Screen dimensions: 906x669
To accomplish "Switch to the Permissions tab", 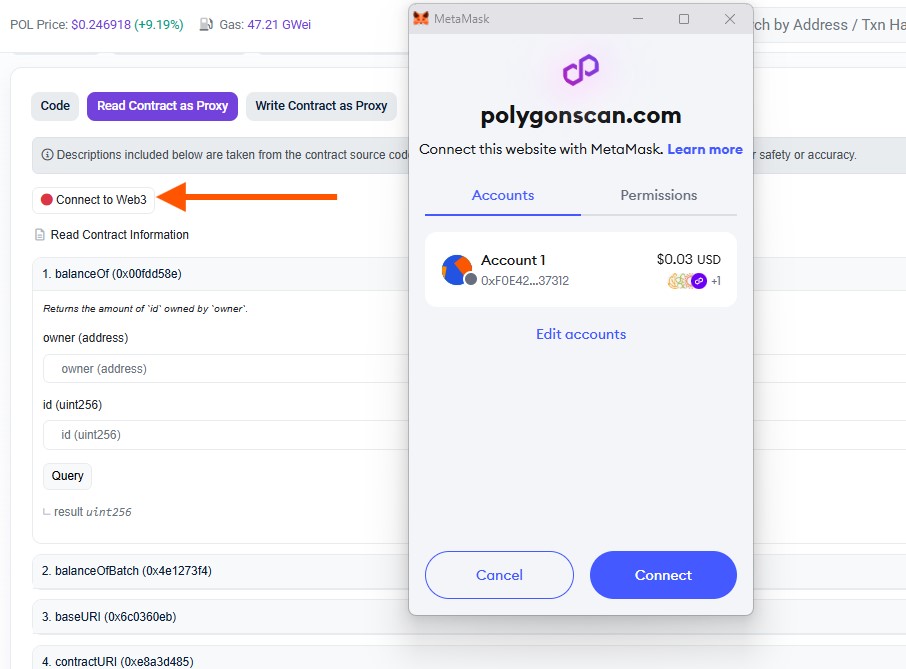I will (x=658, y=195).
